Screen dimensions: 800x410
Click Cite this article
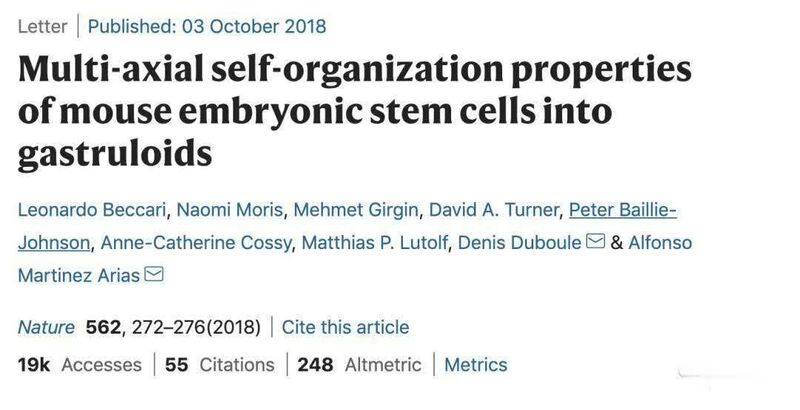coord(345,327)
